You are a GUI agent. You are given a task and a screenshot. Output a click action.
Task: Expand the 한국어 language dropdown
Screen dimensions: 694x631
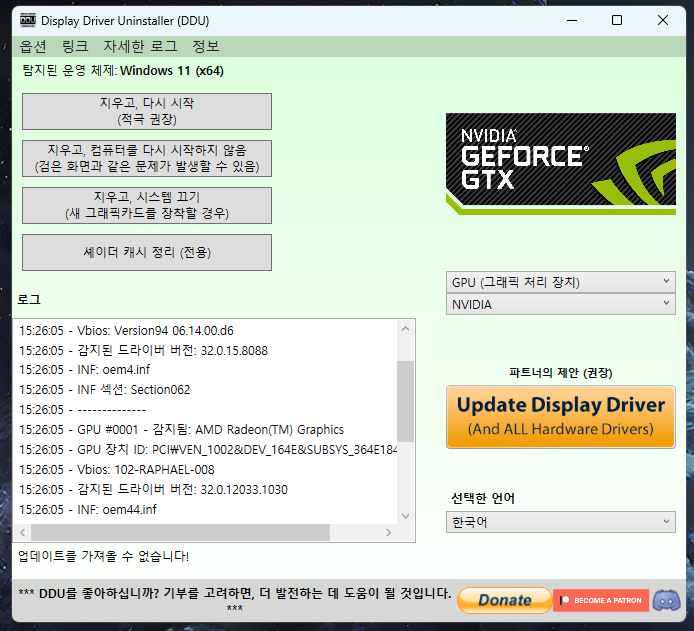(x=561, y=522)
